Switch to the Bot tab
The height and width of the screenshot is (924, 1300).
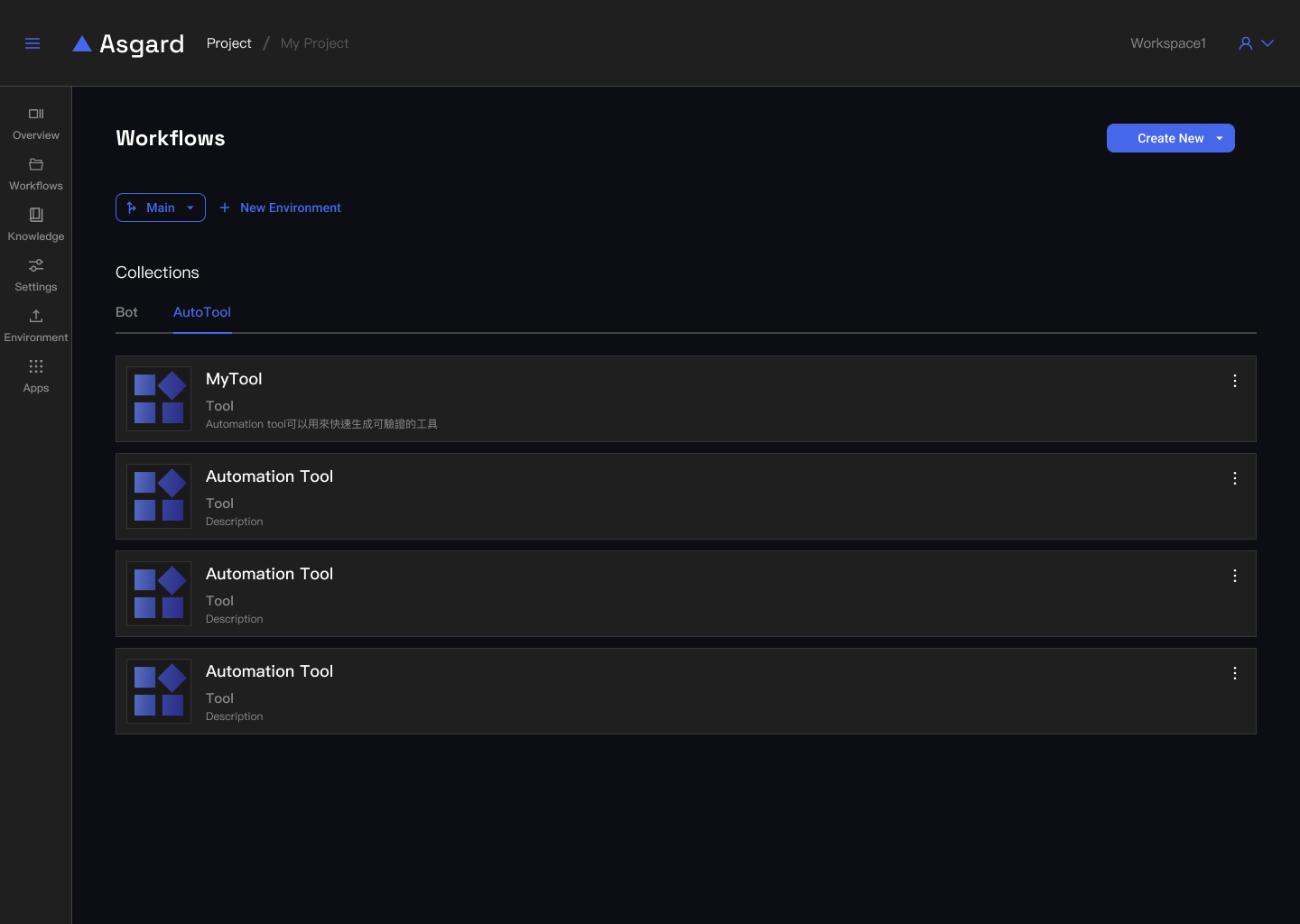(126, 312)
